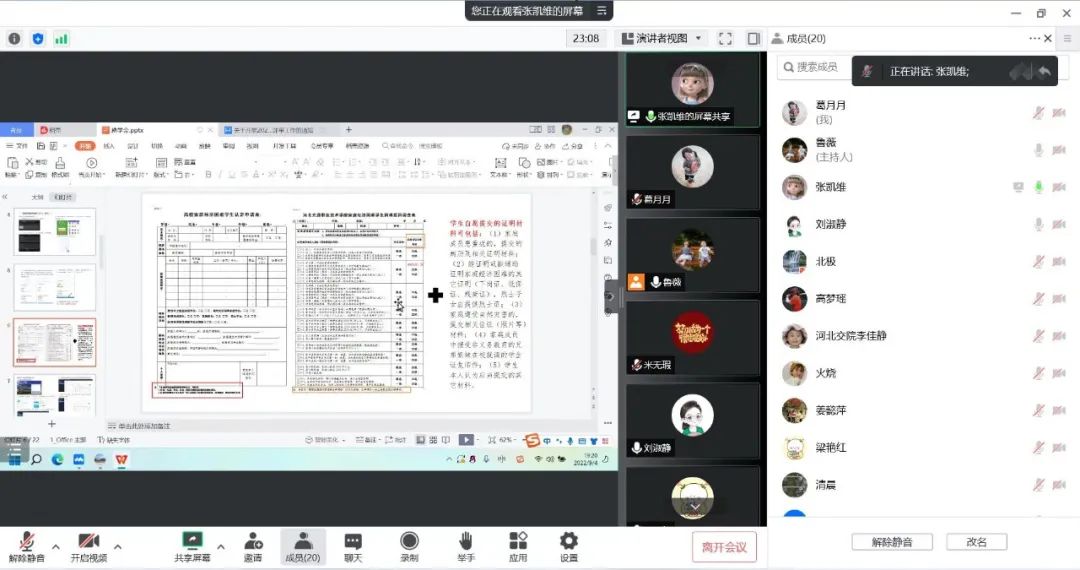
Task: Turn on camera with 开启视频
Action: pyautogui.click(x=88, y=546)
